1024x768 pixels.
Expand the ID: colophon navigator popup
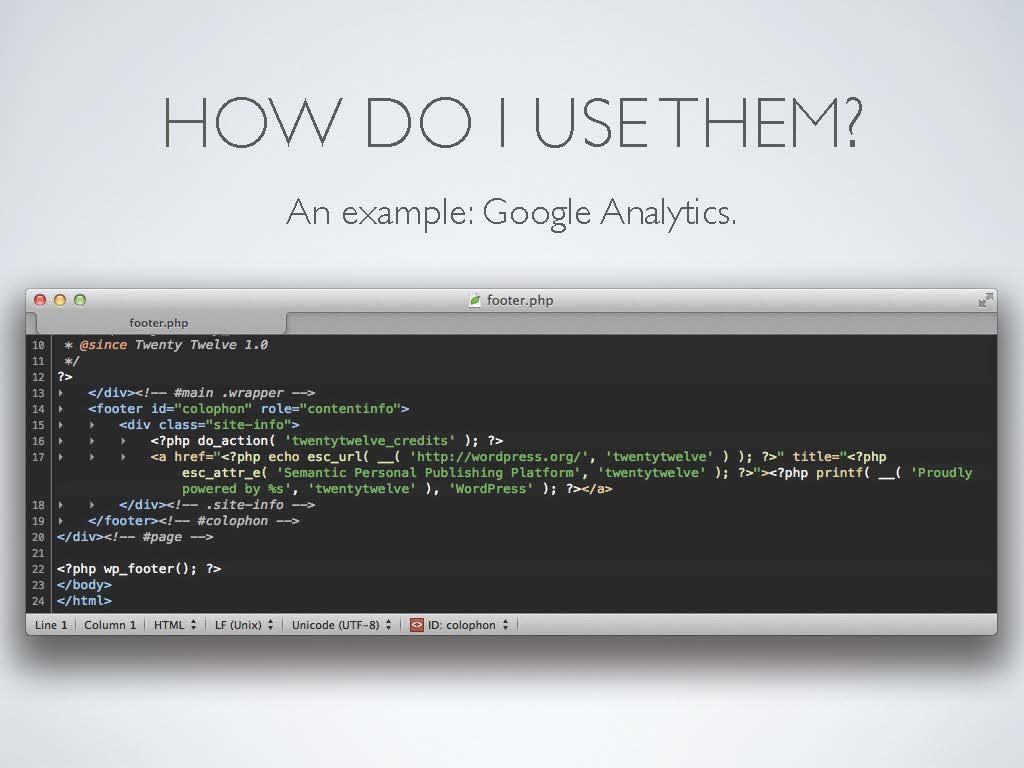coord(468,625)
